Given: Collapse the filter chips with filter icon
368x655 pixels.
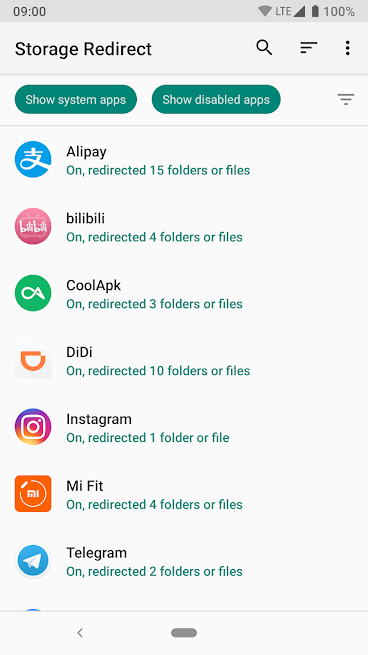Looking at the screenshot, I should point(346,99).
